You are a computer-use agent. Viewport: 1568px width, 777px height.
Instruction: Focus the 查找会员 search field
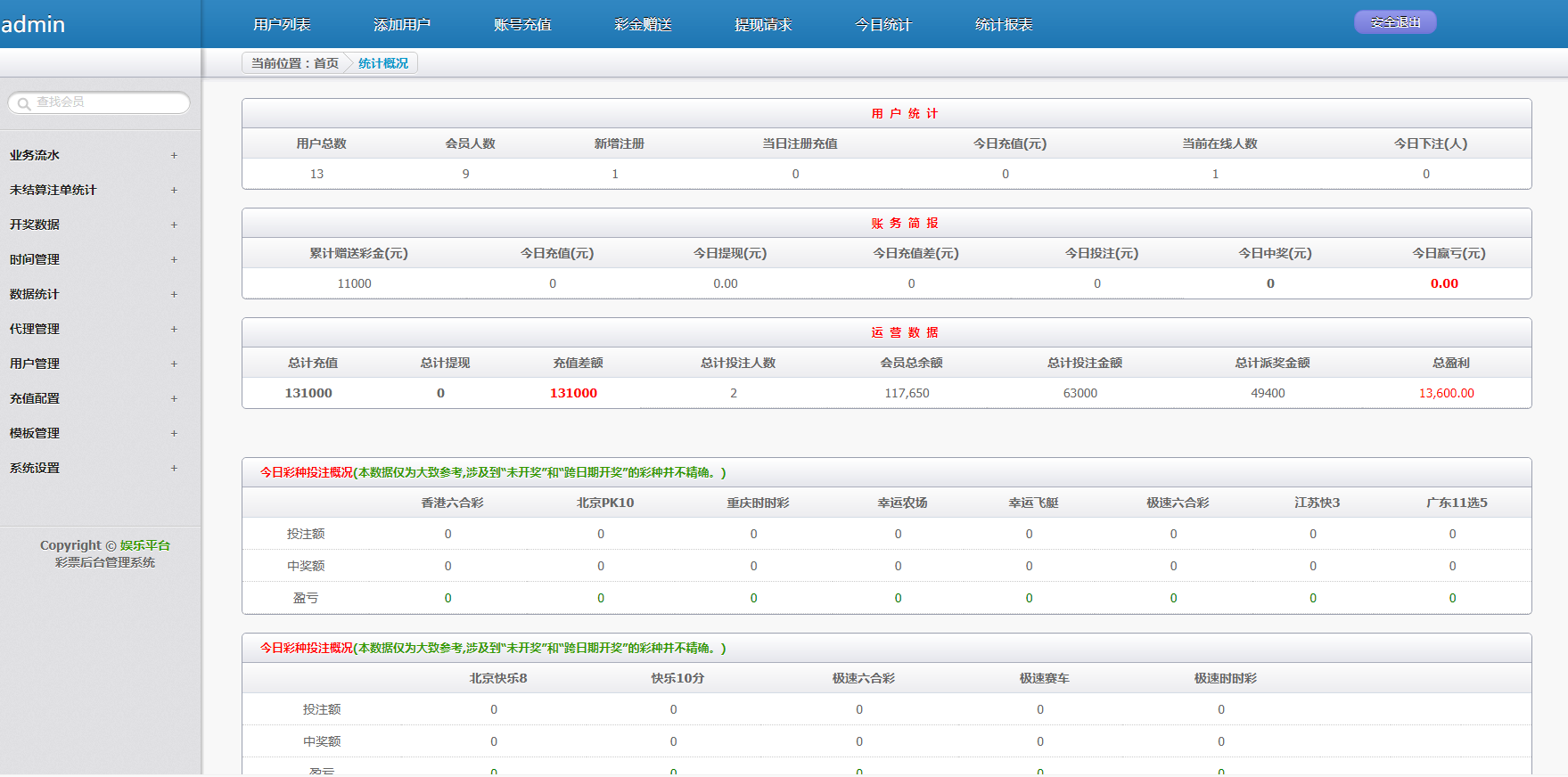coord(107,102)
